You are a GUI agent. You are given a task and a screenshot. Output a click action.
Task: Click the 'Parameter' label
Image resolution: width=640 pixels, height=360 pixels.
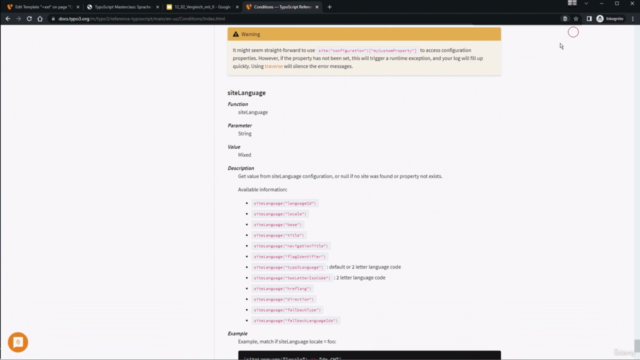[x=240, y=125]
